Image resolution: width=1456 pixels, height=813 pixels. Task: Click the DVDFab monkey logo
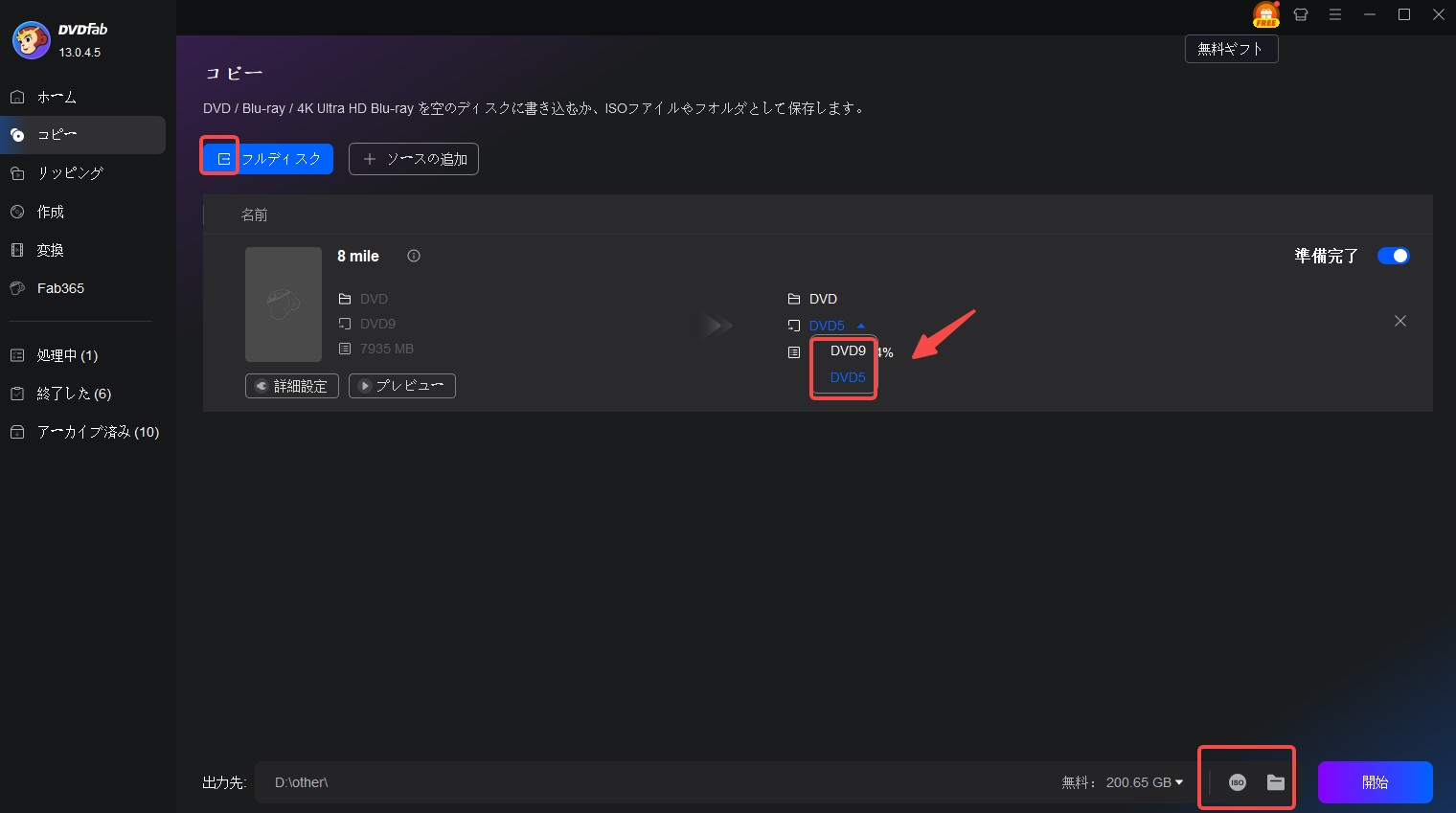pos(31,40)
